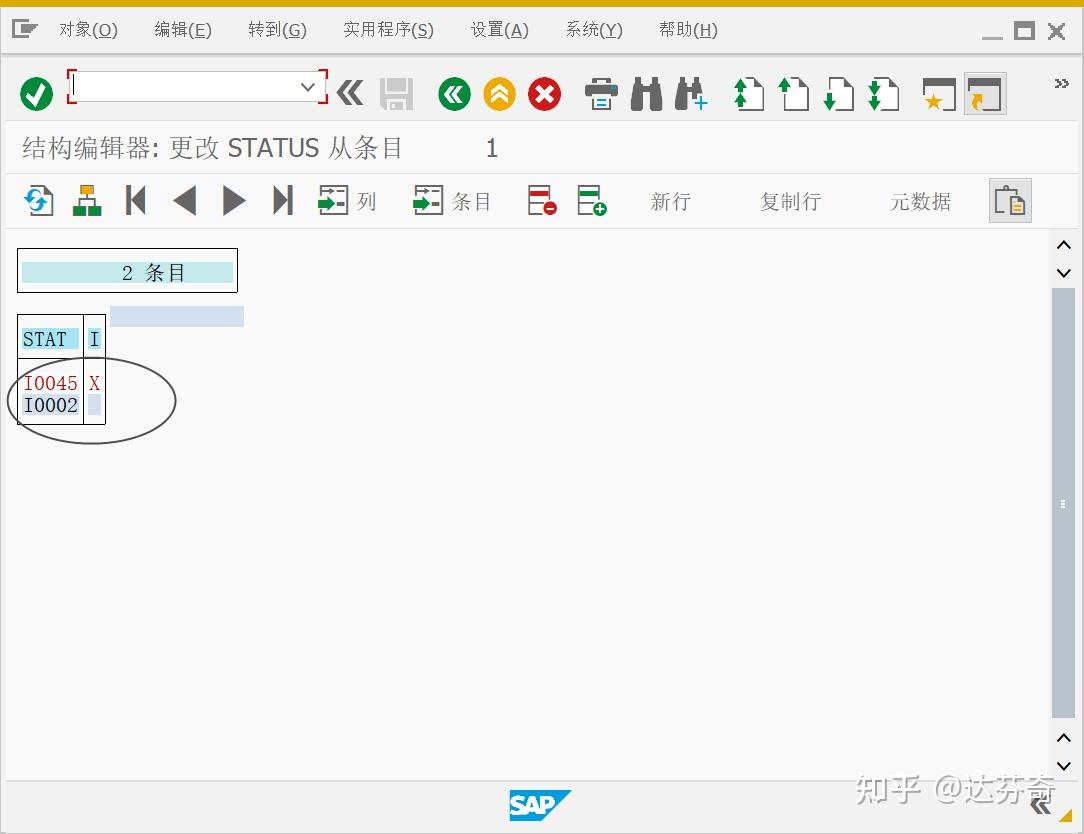This screenshot has width=1084, height=834.
Task: Open the 编辑(E) menu
Action: [x=182, y=30]
